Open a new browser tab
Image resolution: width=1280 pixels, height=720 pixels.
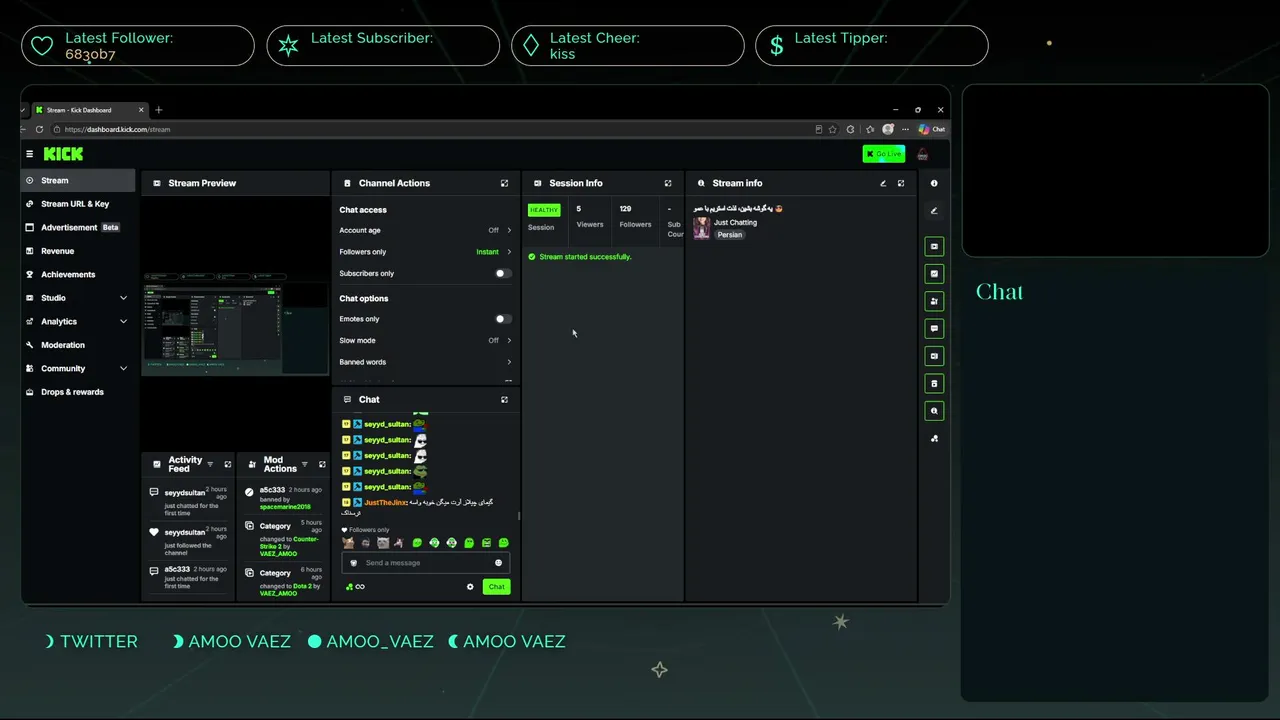(158, 110)
